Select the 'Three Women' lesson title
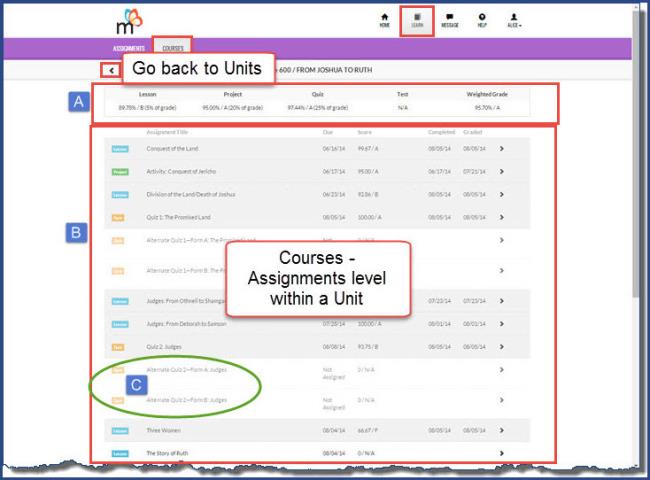Viewport: 650px width, 480px height. coord(163,431)
